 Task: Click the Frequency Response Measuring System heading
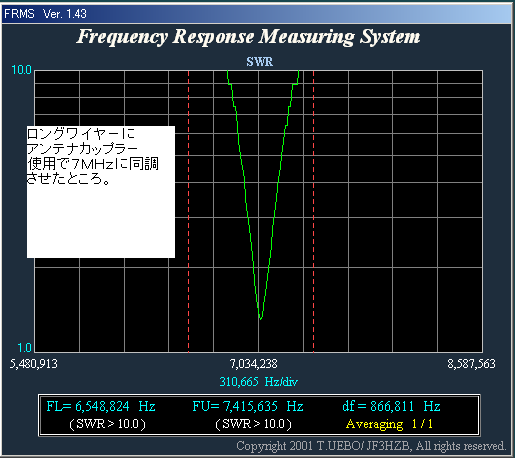[248, 37]
